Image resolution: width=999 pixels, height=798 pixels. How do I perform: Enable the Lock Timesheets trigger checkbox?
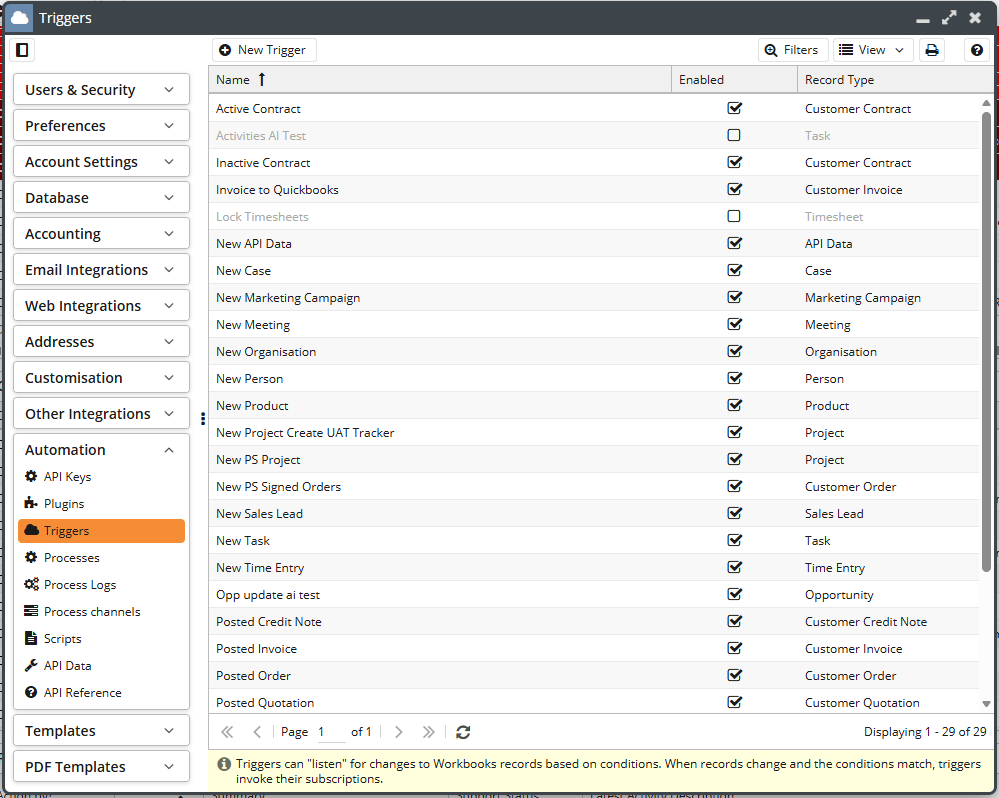[734, 216]
